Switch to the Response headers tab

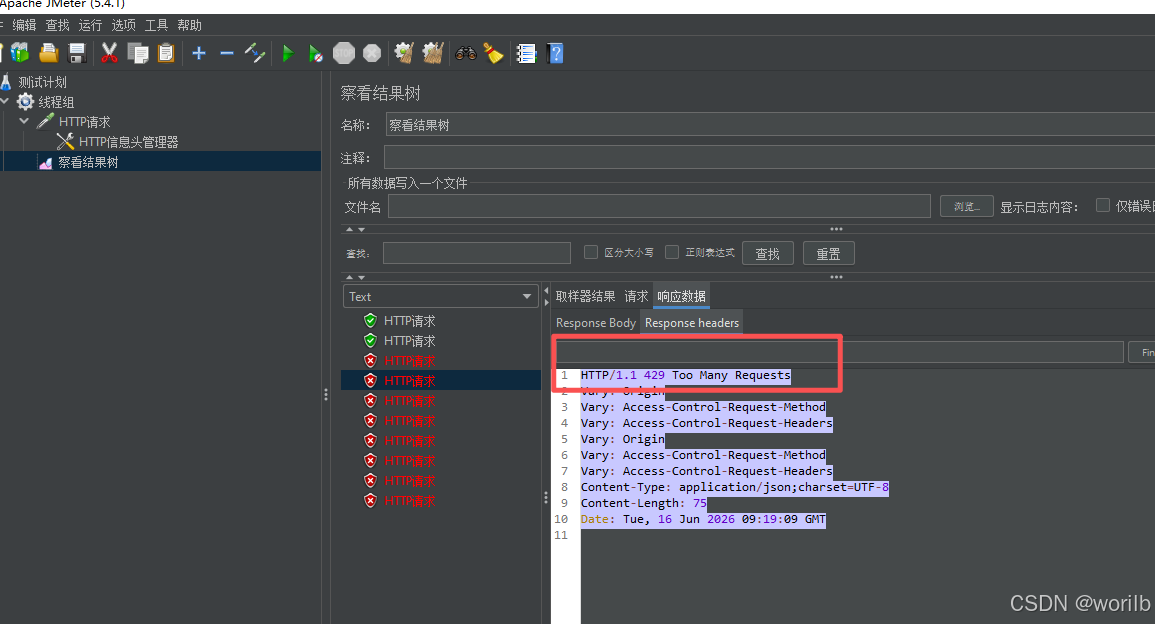coord(692,323)
